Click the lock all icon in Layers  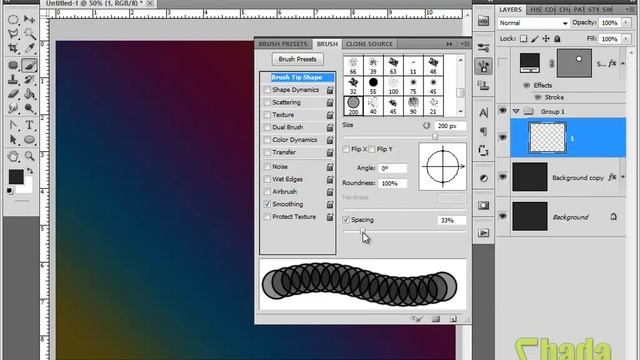tap(557, 39)
